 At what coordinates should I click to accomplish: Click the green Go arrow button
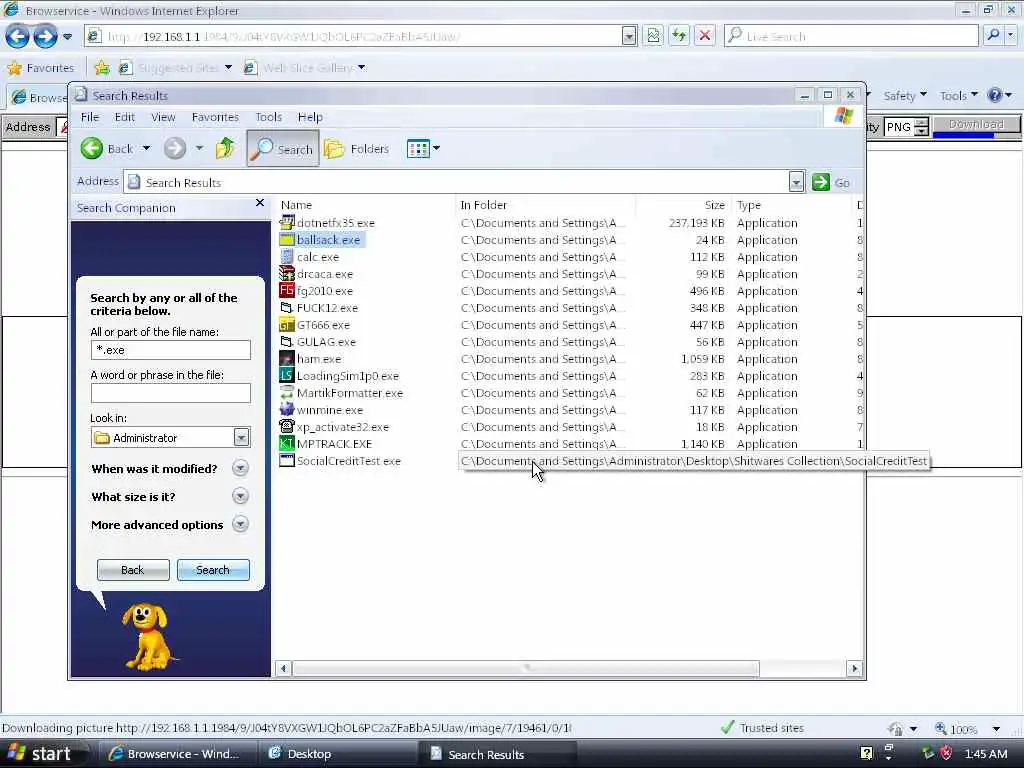(821, 183)
